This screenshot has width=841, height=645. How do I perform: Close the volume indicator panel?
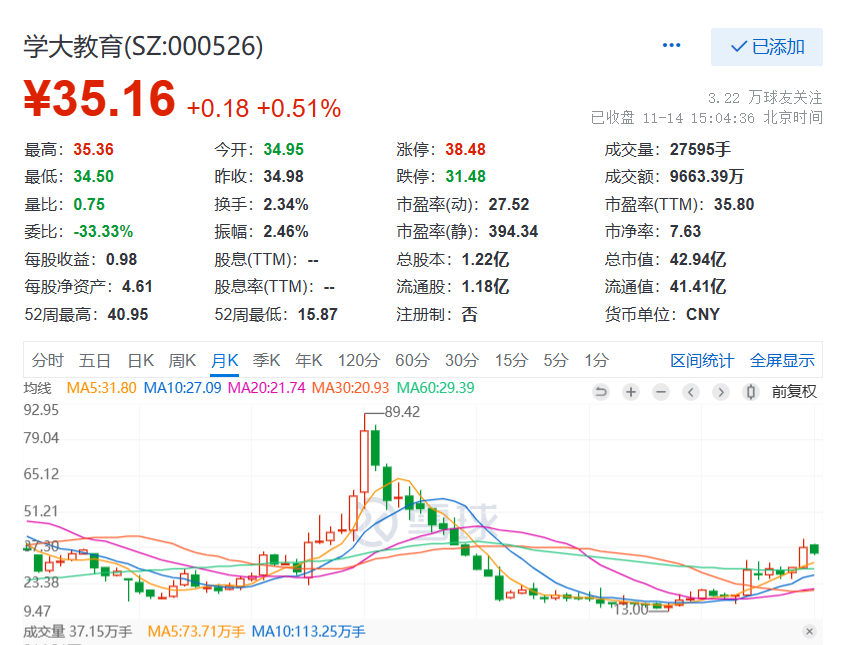809,631
